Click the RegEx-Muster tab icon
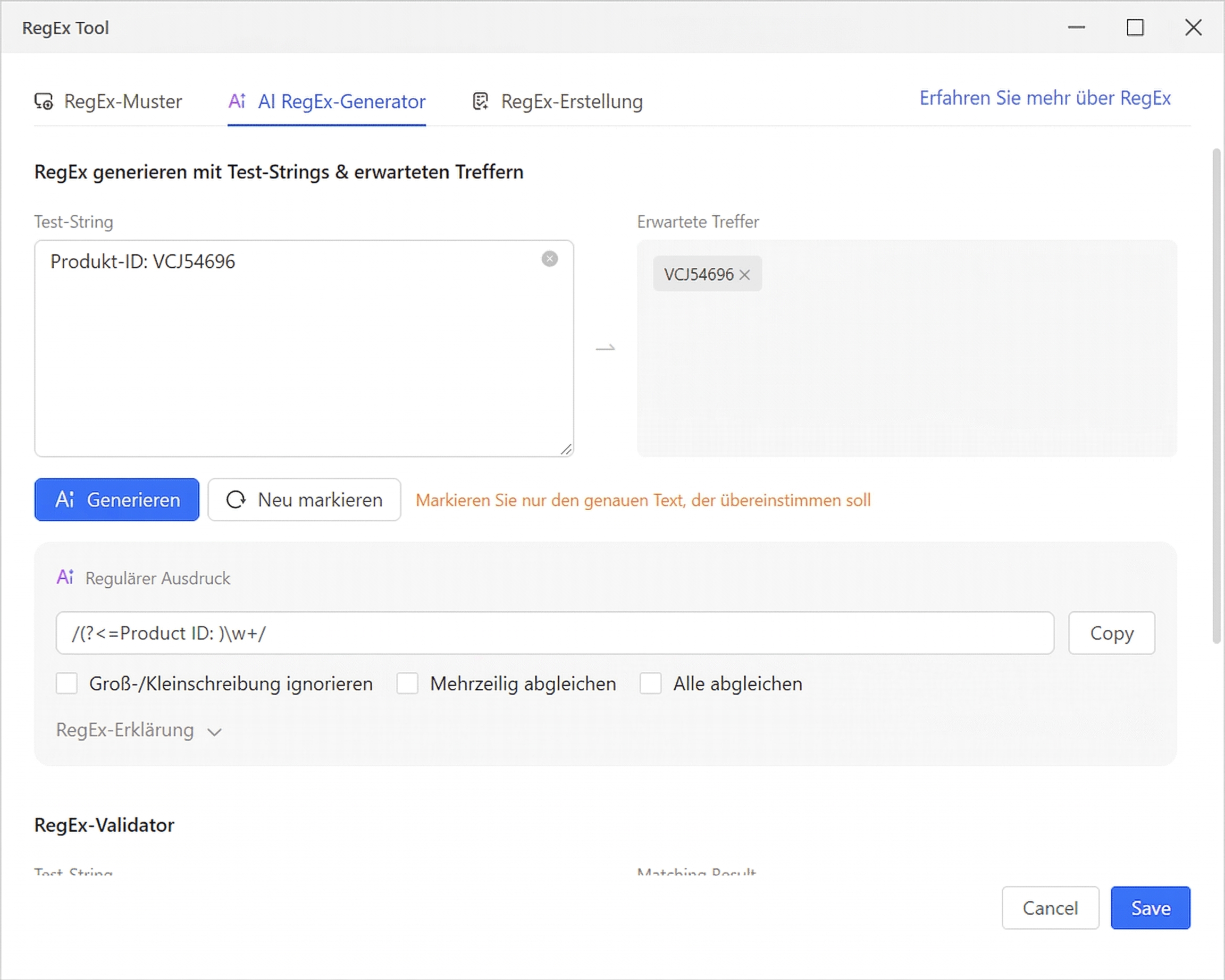The width and height of the screenshot is (1225, 980). point(44,102)
